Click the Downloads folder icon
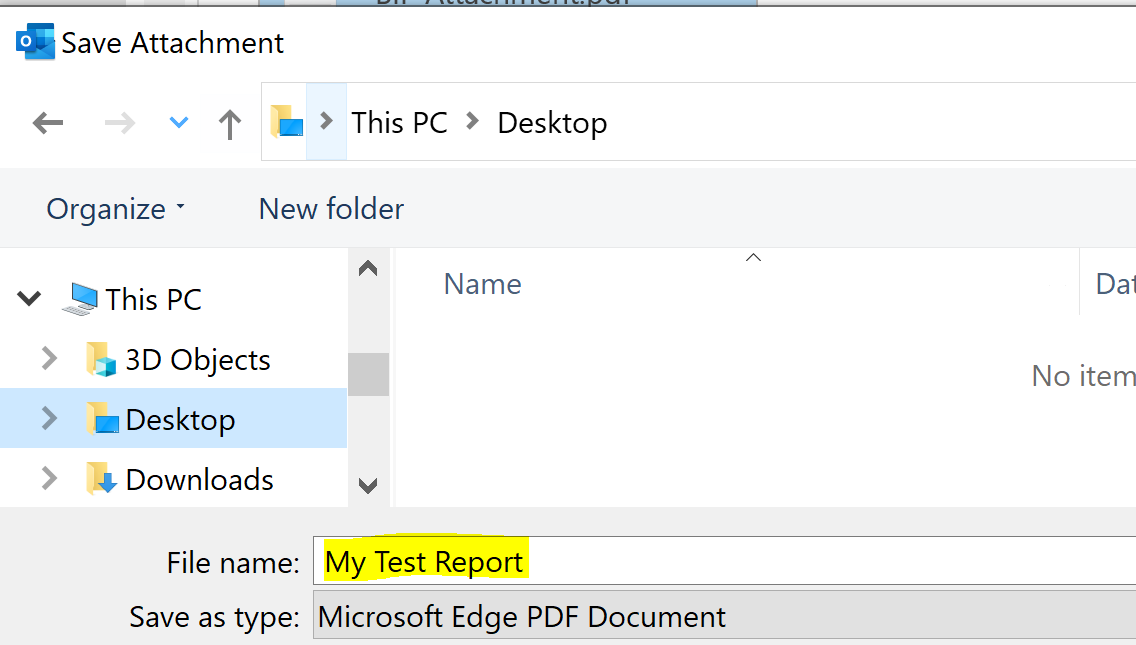This screenshot has height=645, width=1136. tap(105, 479)
